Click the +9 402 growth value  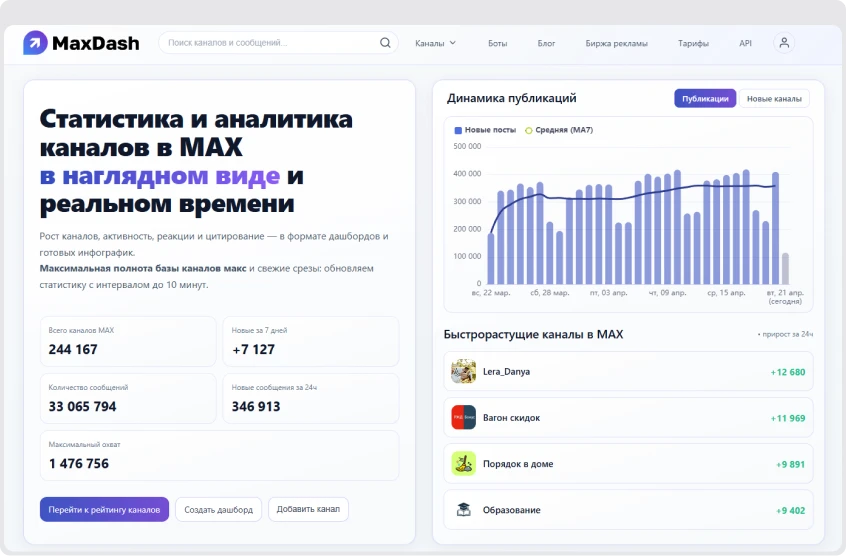click(x=790, y=510)
